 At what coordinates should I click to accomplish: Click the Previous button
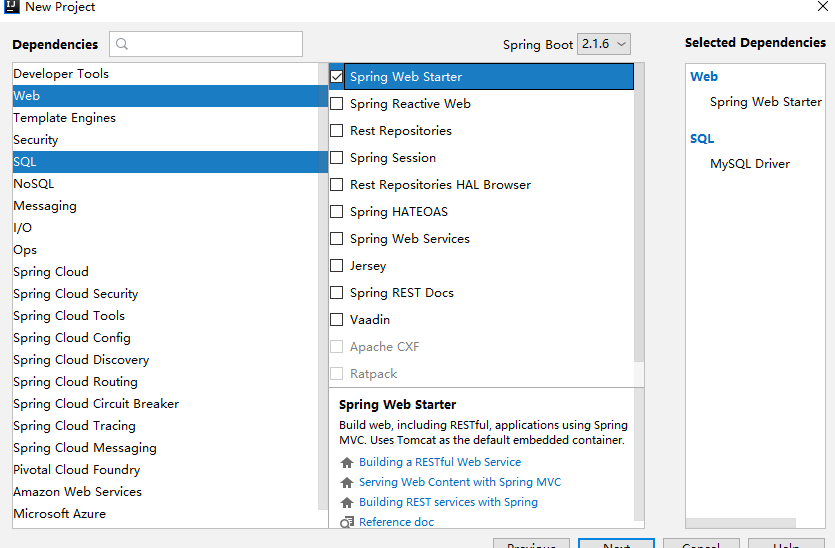pos(531,543)
